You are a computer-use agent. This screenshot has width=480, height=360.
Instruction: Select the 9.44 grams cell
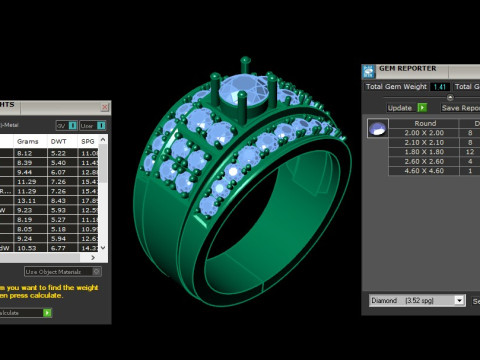click(30, 172)
